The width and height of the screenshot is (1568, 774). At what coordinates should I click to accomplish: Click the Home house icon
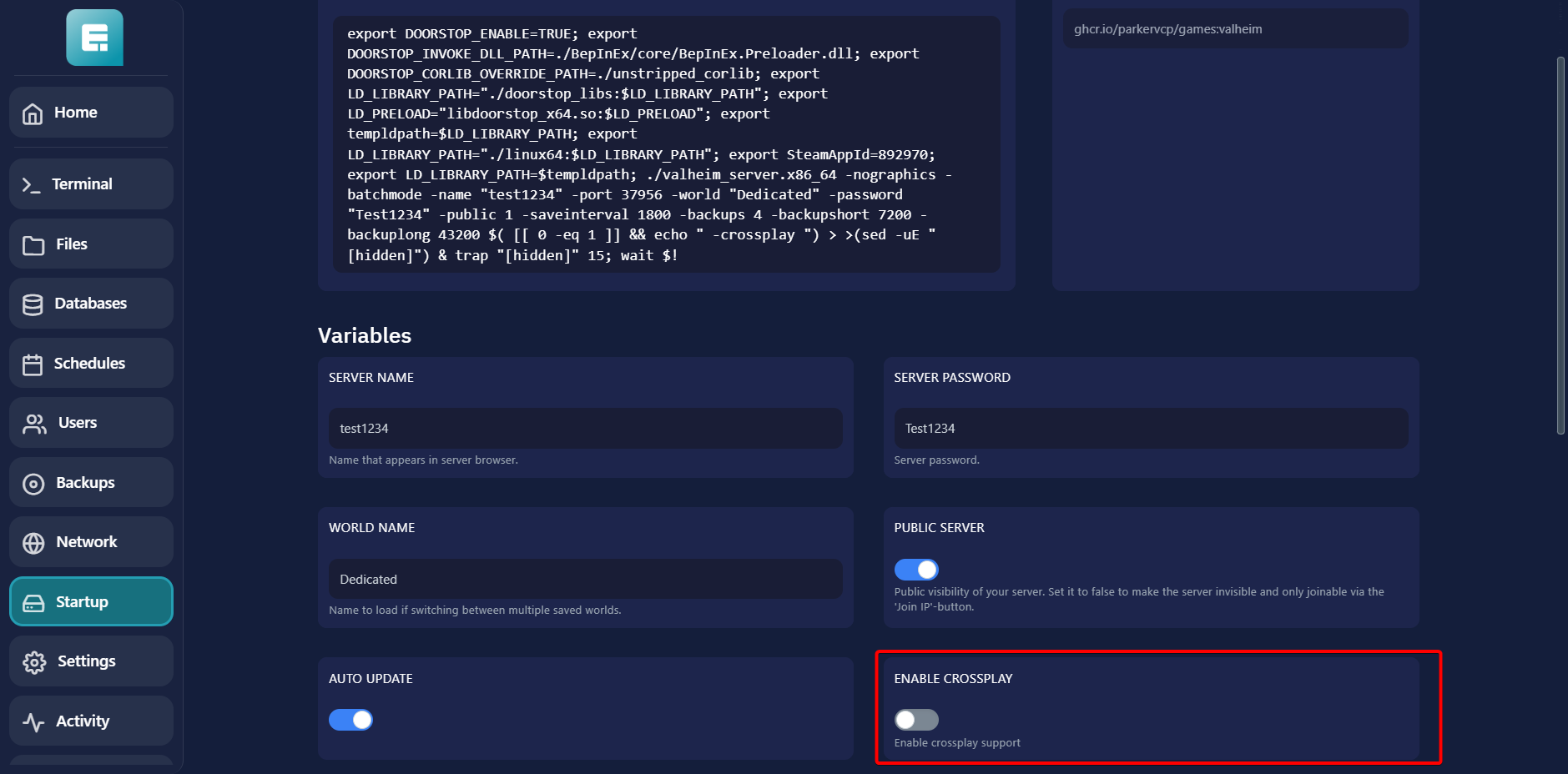click(x=33, y=113)
